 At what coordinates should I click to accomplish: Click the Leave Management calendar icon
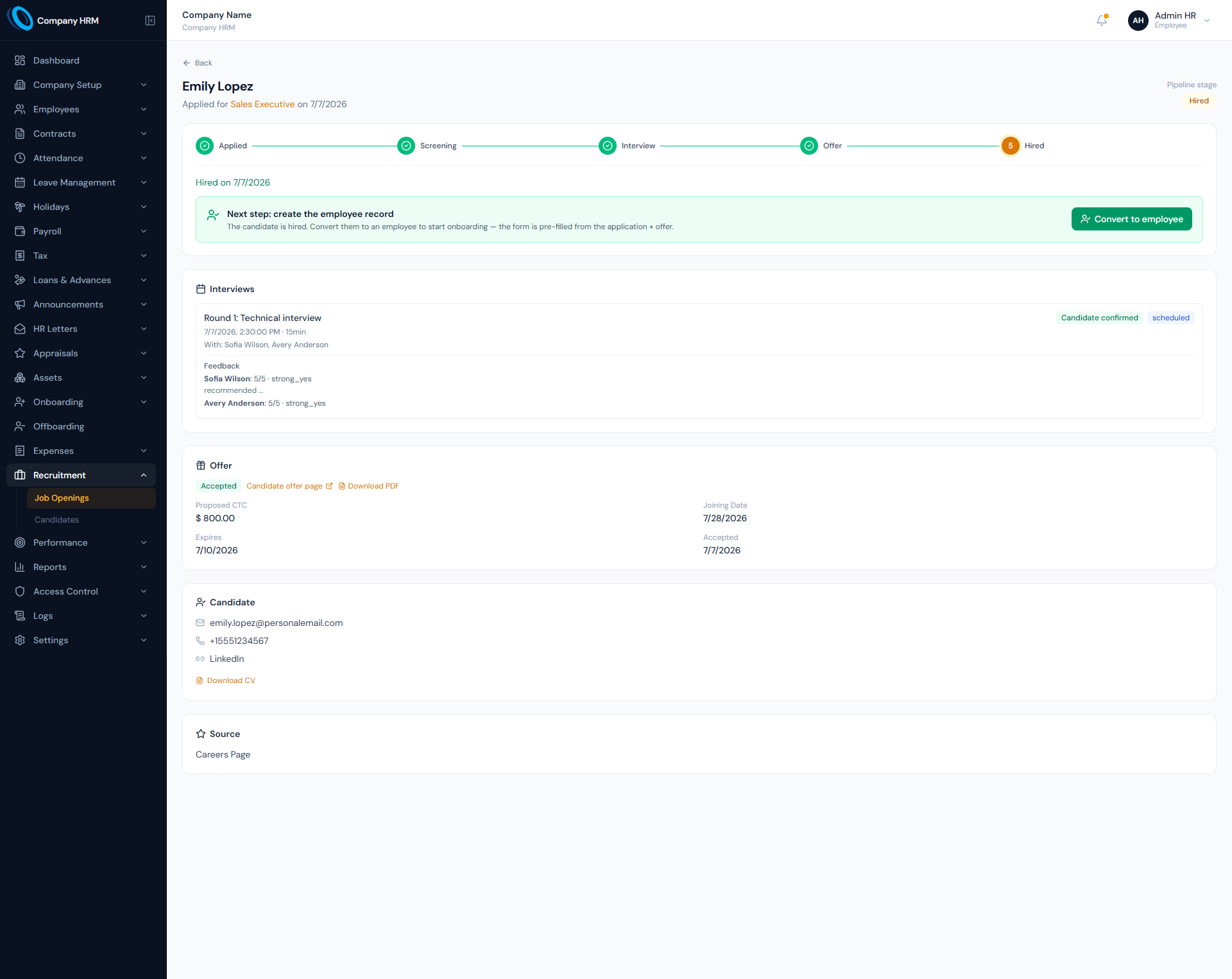[x=20, y=182]
